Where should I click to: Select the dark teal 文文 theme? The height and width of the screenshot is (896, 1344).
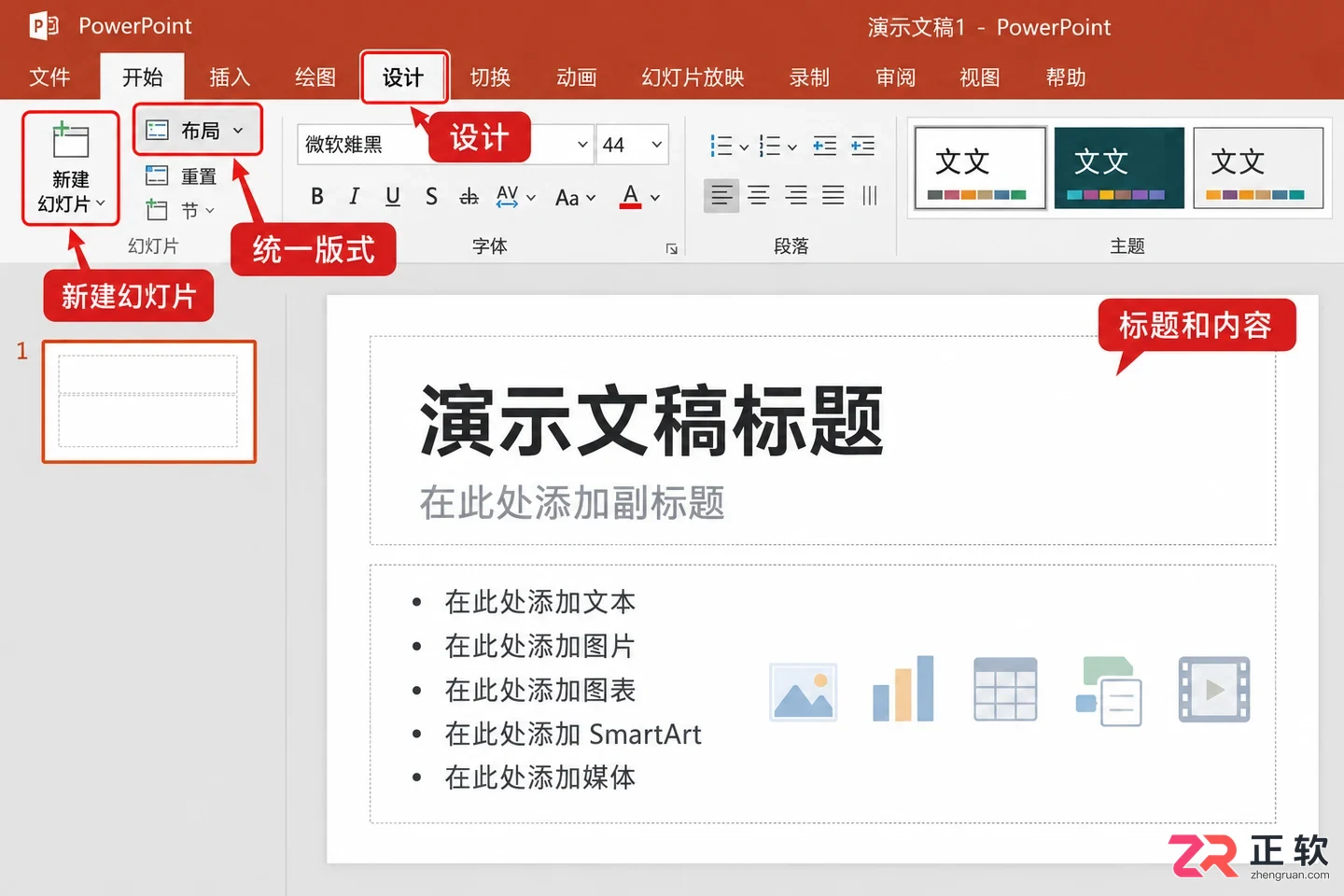1119,168
